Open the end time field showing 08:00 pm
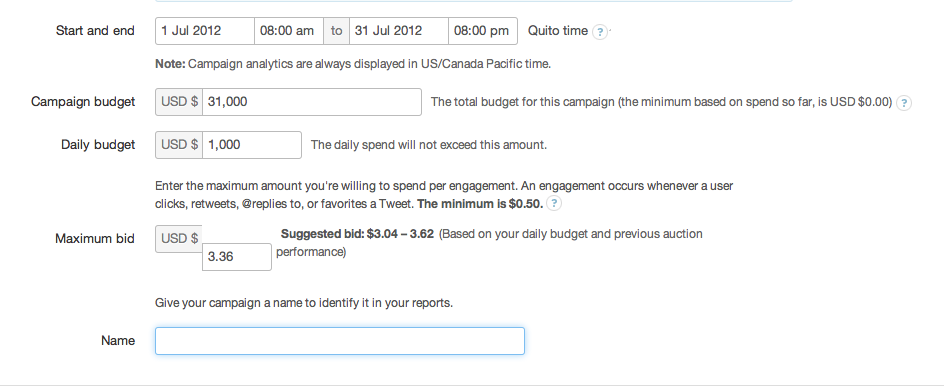 (483, 31)
